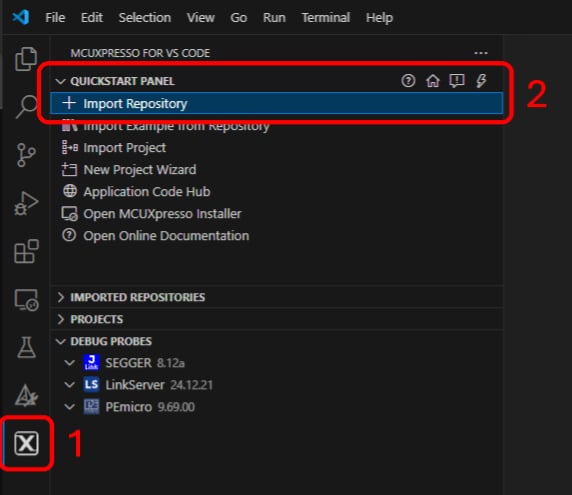Open the Help menu
The height and width of the screenshot is (495, 572).
(379, 18)
